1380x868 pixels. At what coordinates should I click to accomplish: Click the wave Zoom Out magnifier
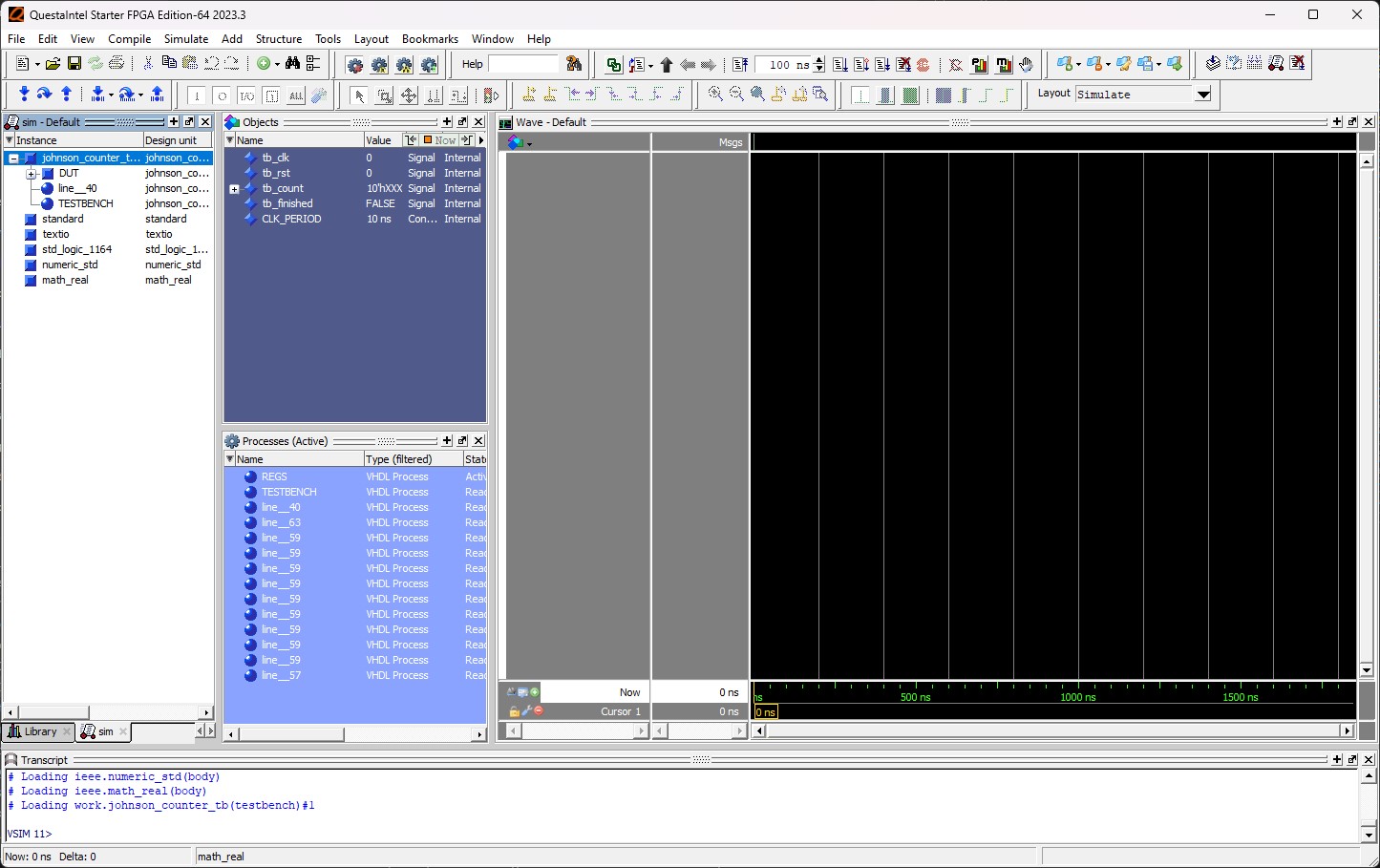(x=736, y=95)
